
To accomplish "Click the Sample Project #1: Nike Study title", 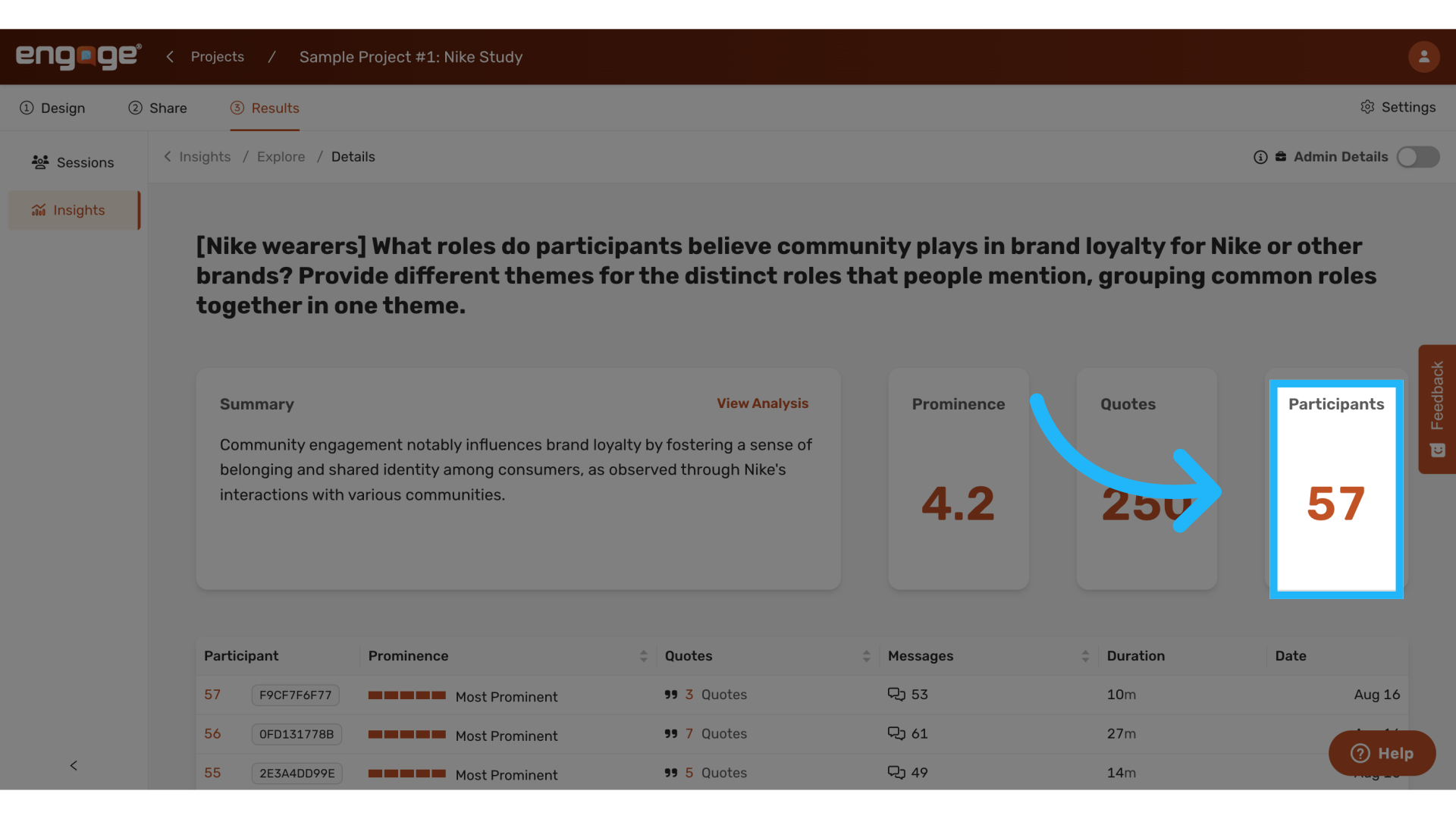I will pos(411,57).
